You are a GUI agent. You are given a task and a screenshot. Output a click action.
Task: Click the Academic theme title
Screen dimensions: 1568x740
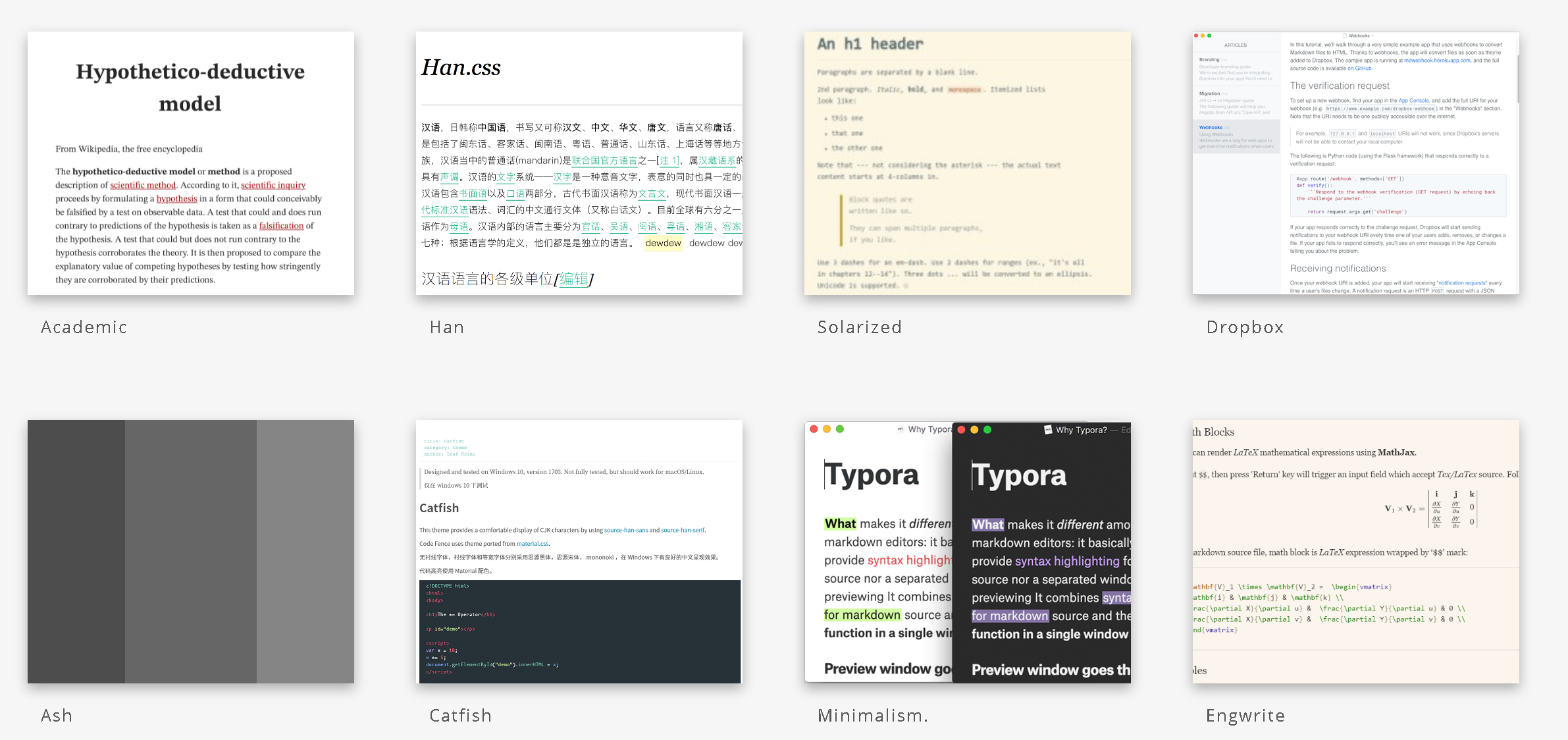click(x=84, y=327)
